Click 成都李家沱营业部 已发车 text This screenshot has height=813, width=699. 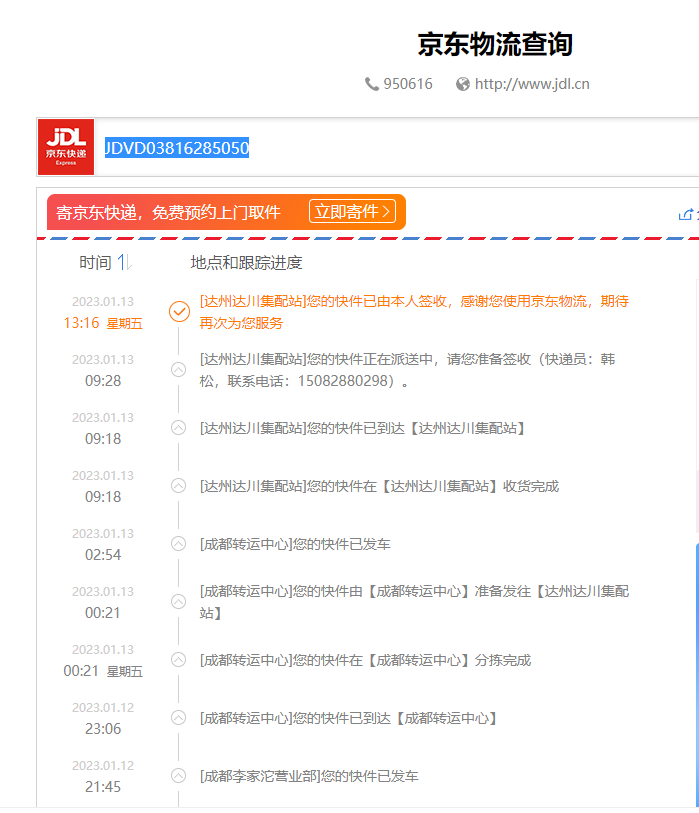coord(309,777)
